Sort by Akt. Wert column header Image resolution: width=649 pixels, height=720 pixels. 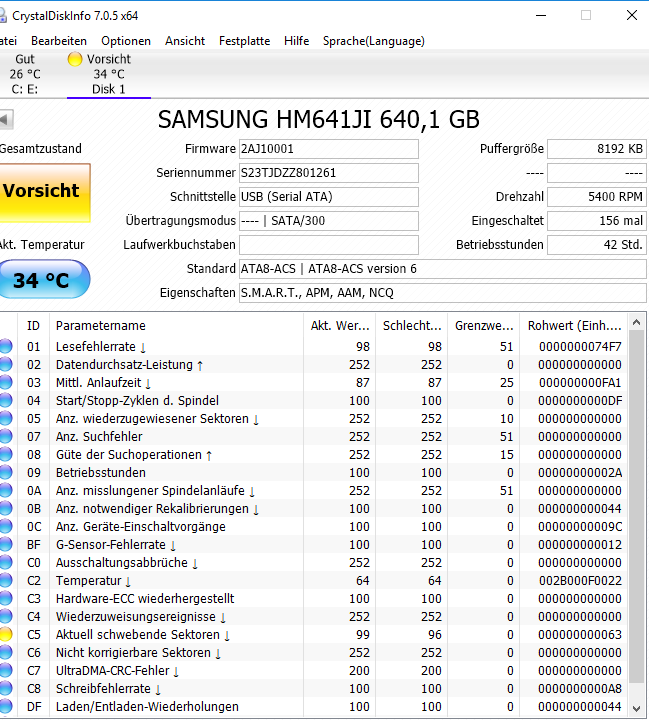pyautogui.click(x=339, y=326)
